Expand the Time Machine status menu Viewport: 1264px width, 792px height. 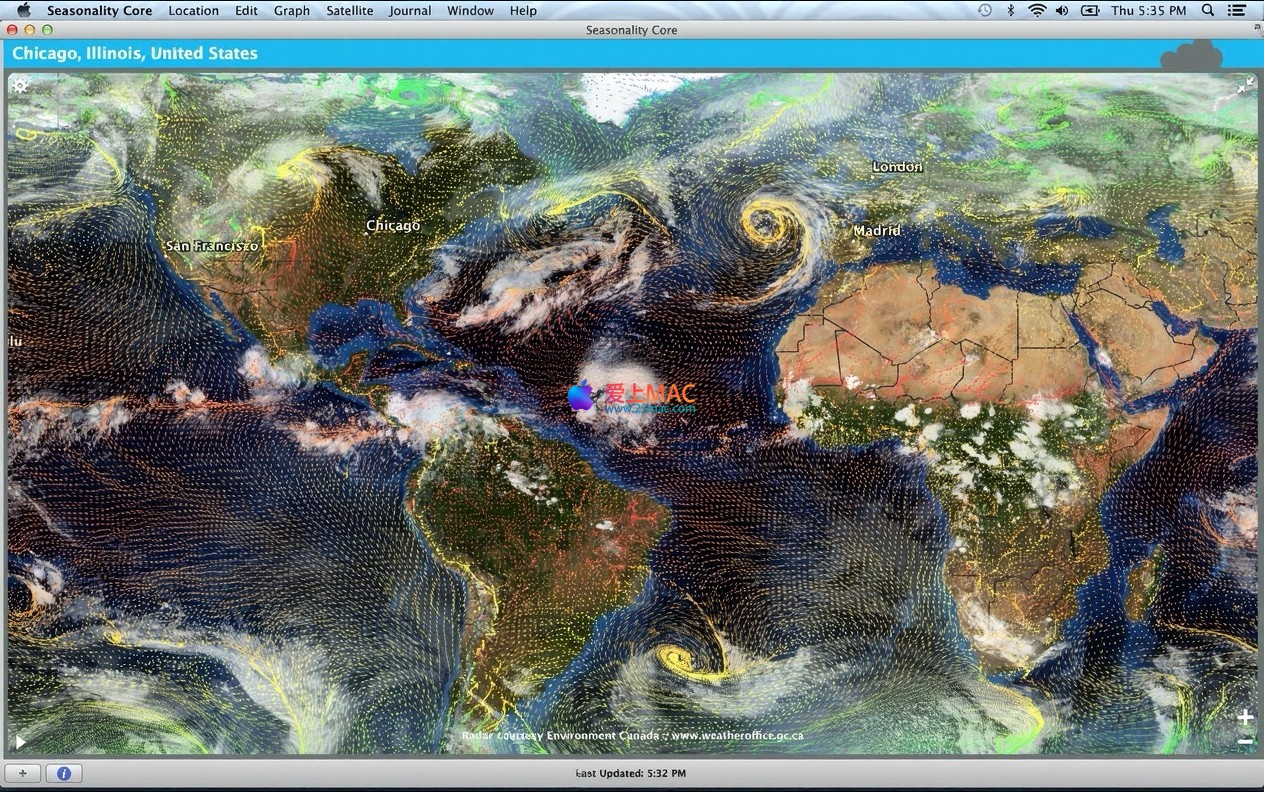985,10
